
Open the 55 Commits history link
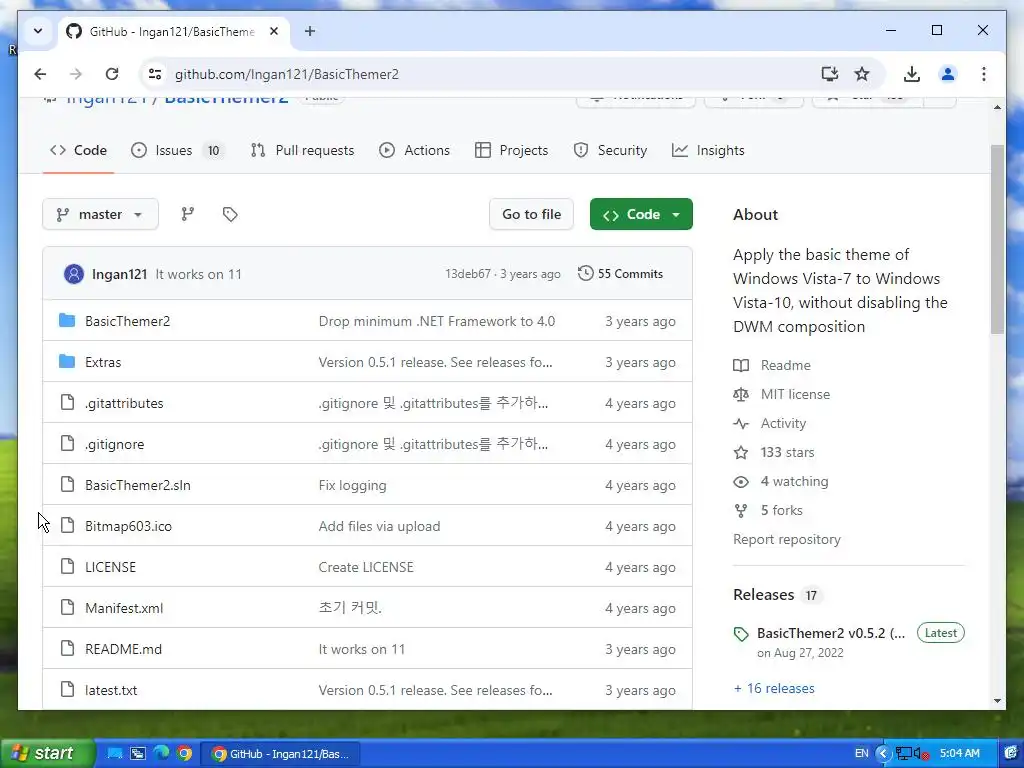(620, 274)
